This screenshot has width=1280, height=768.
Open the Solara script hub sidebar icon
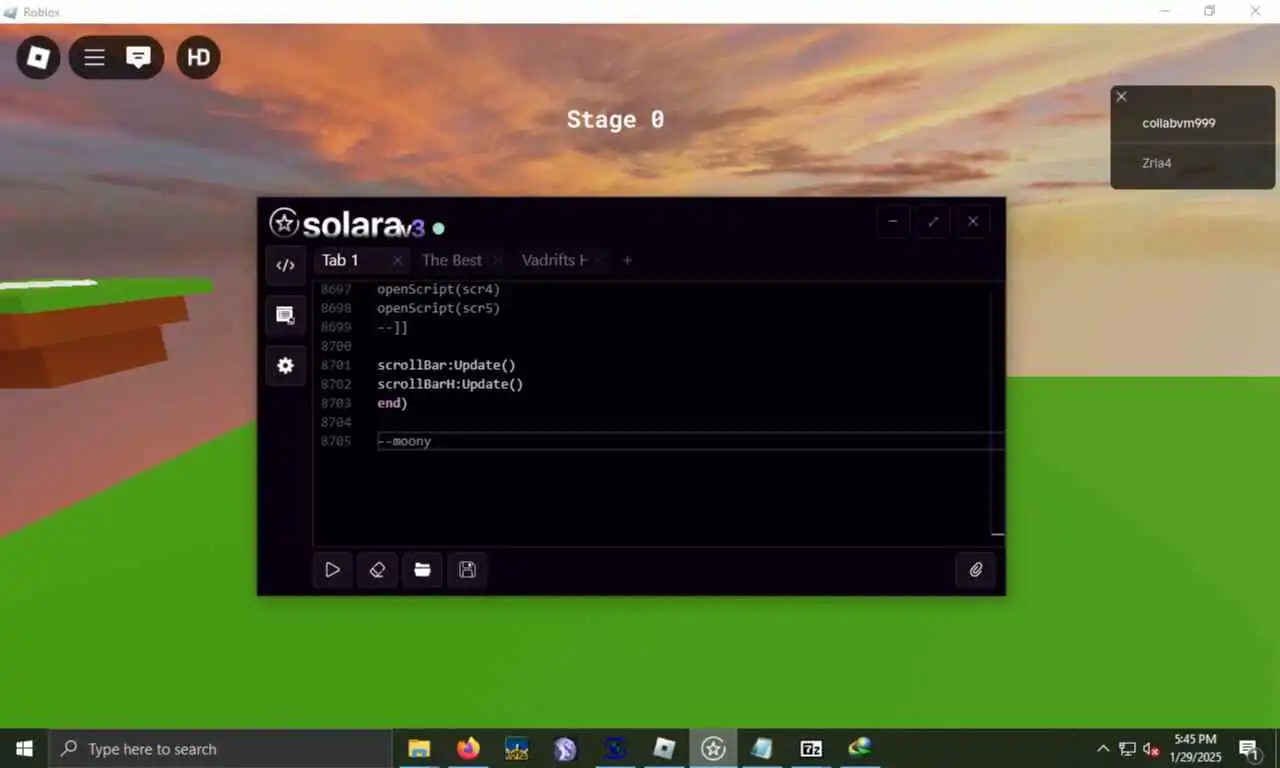pos(285,316)
